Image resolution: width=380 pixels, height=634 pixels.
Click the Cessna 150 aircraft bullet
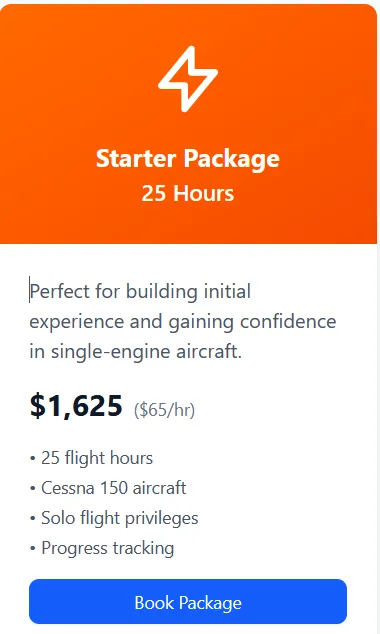[x=108, y=488]
